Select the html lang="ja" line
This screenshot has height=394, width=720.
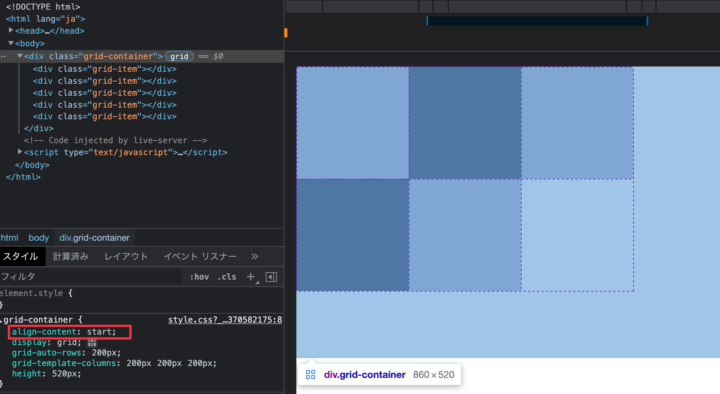coord(45,19)
